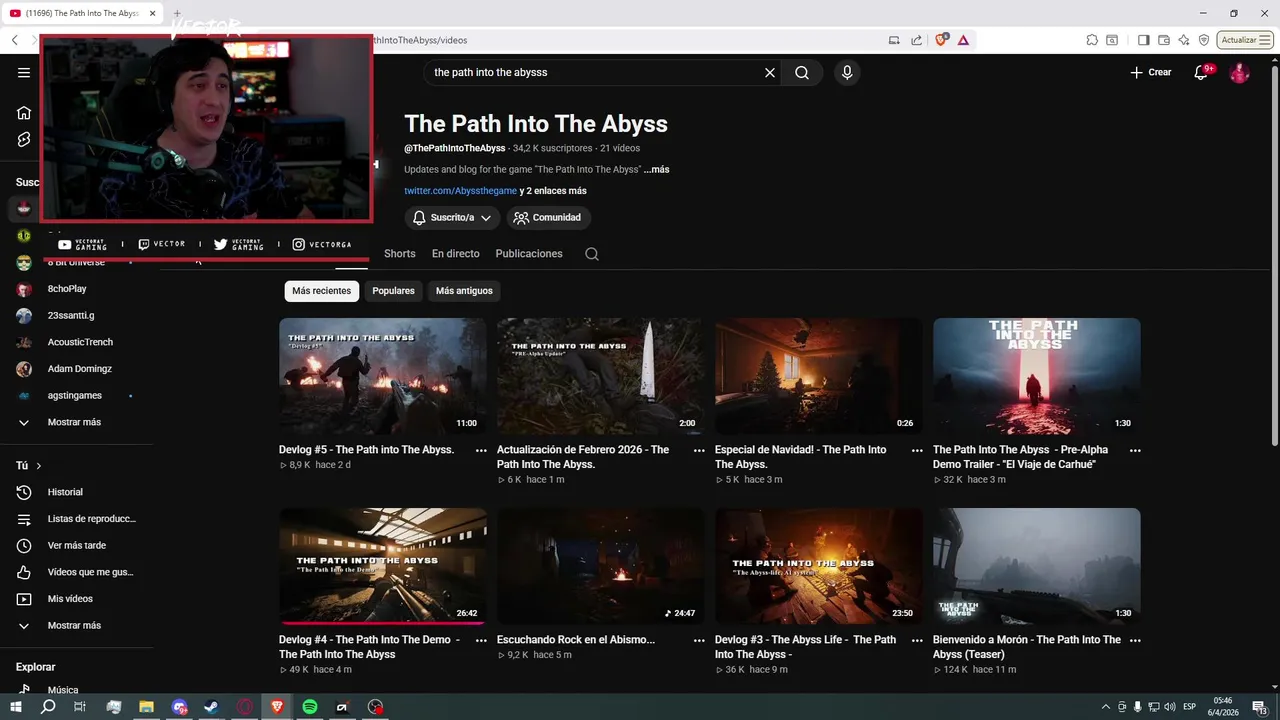Open the Crear create button
1280x720 pixels.
1150,72
